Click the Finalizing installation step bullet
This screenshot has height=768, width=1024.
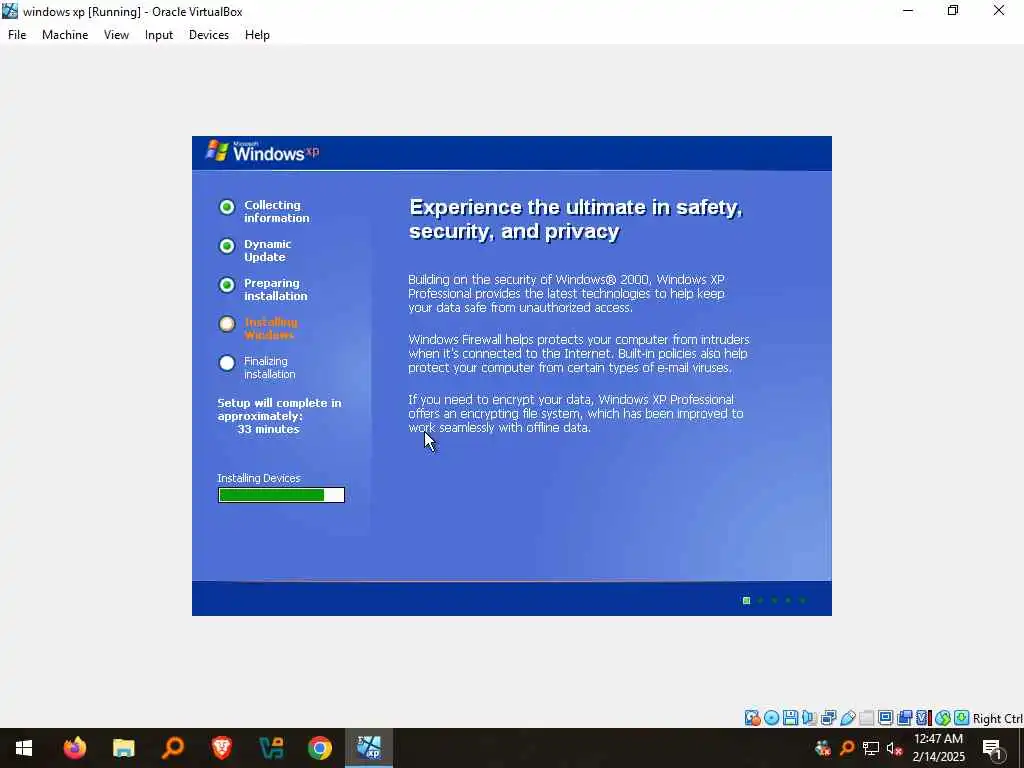(227, 363)
